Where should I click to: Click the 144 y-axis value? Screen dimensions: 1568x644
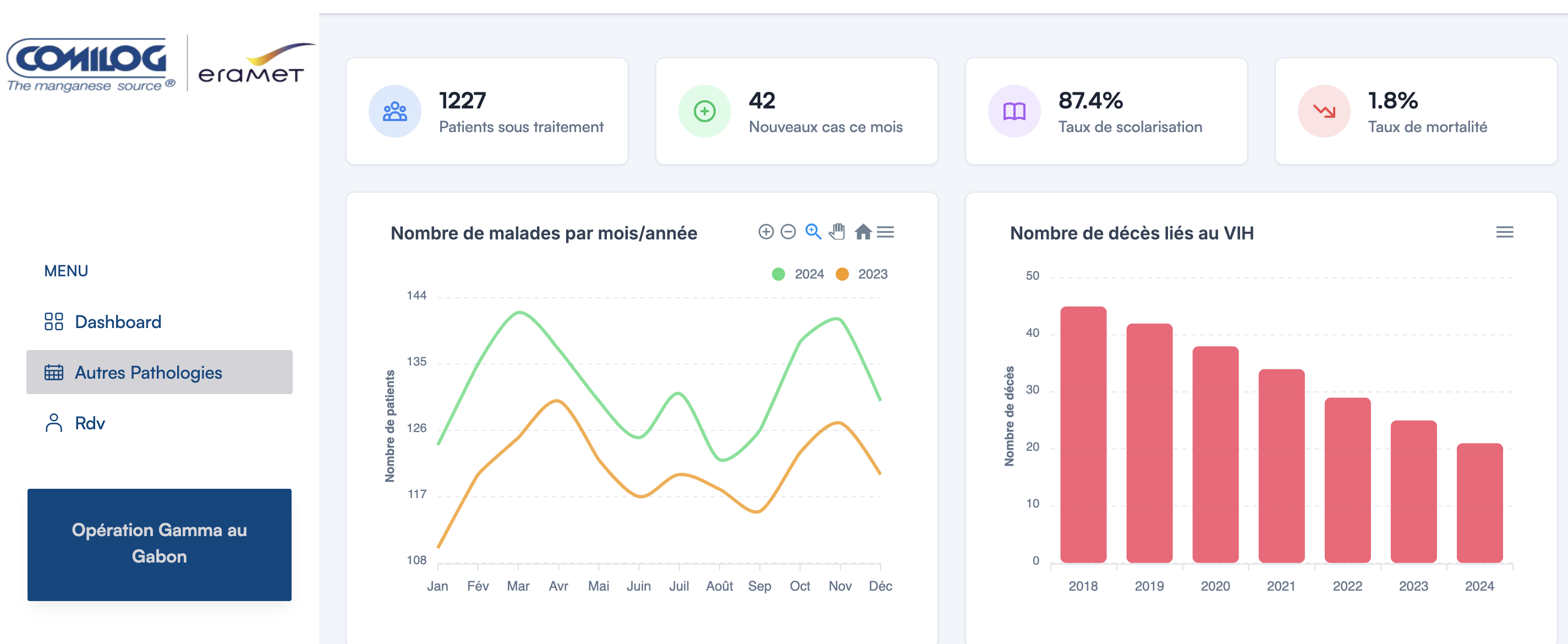tap(416, 295)
